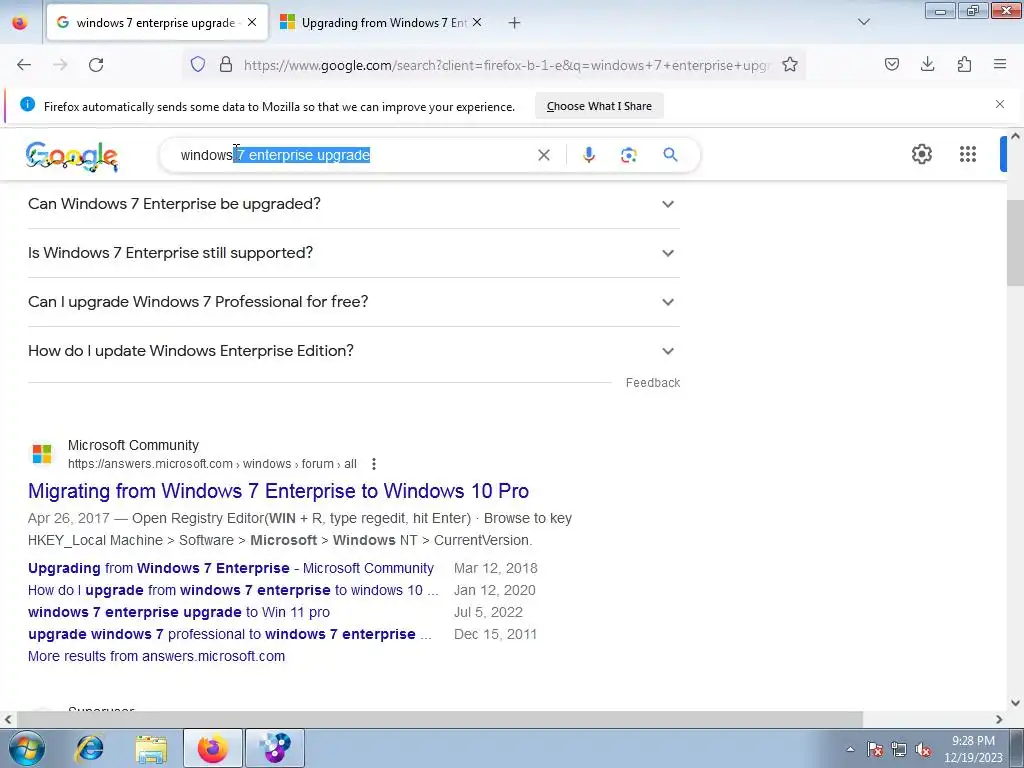Open the colorful pinwheel taskbar app
This screenshot has height=768, width=1024.
click(275, 748)
